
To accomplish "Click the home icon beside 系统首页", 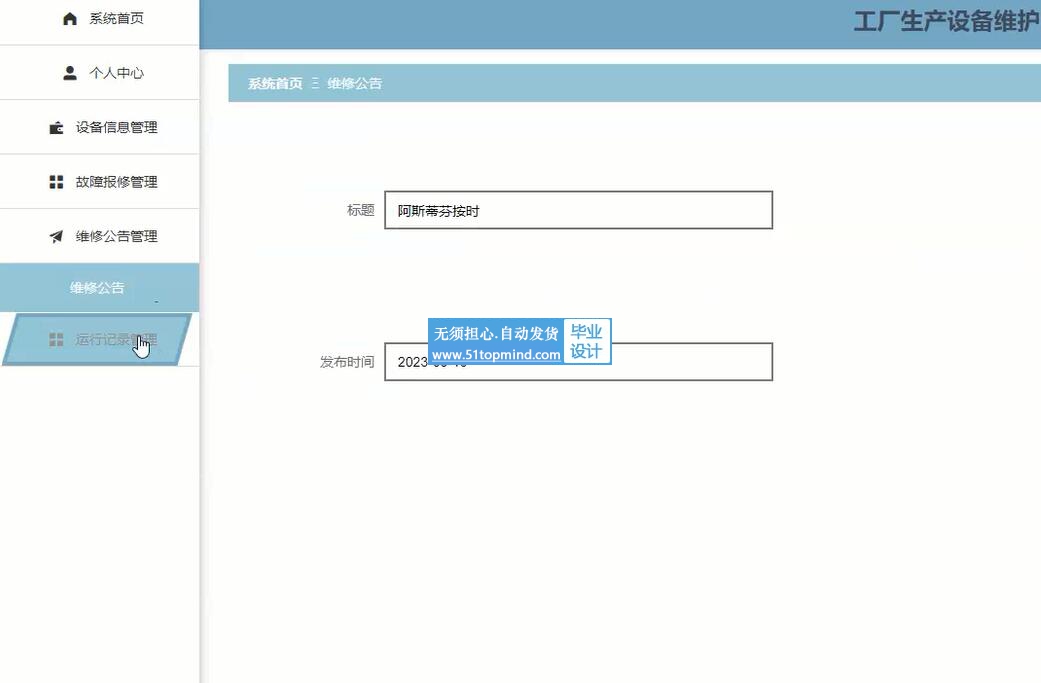I will pos(70,19).
